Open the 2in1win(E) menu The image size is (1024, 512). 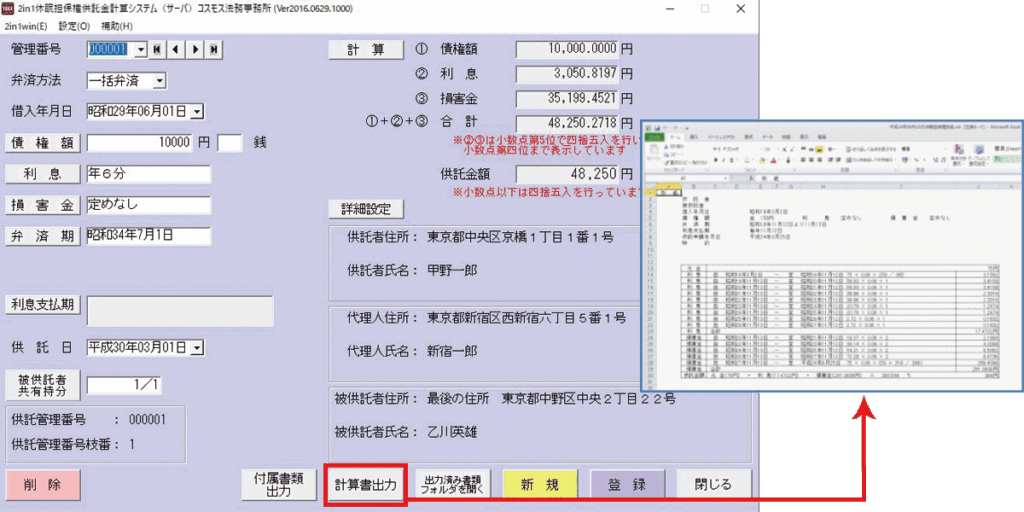[26, 25]
